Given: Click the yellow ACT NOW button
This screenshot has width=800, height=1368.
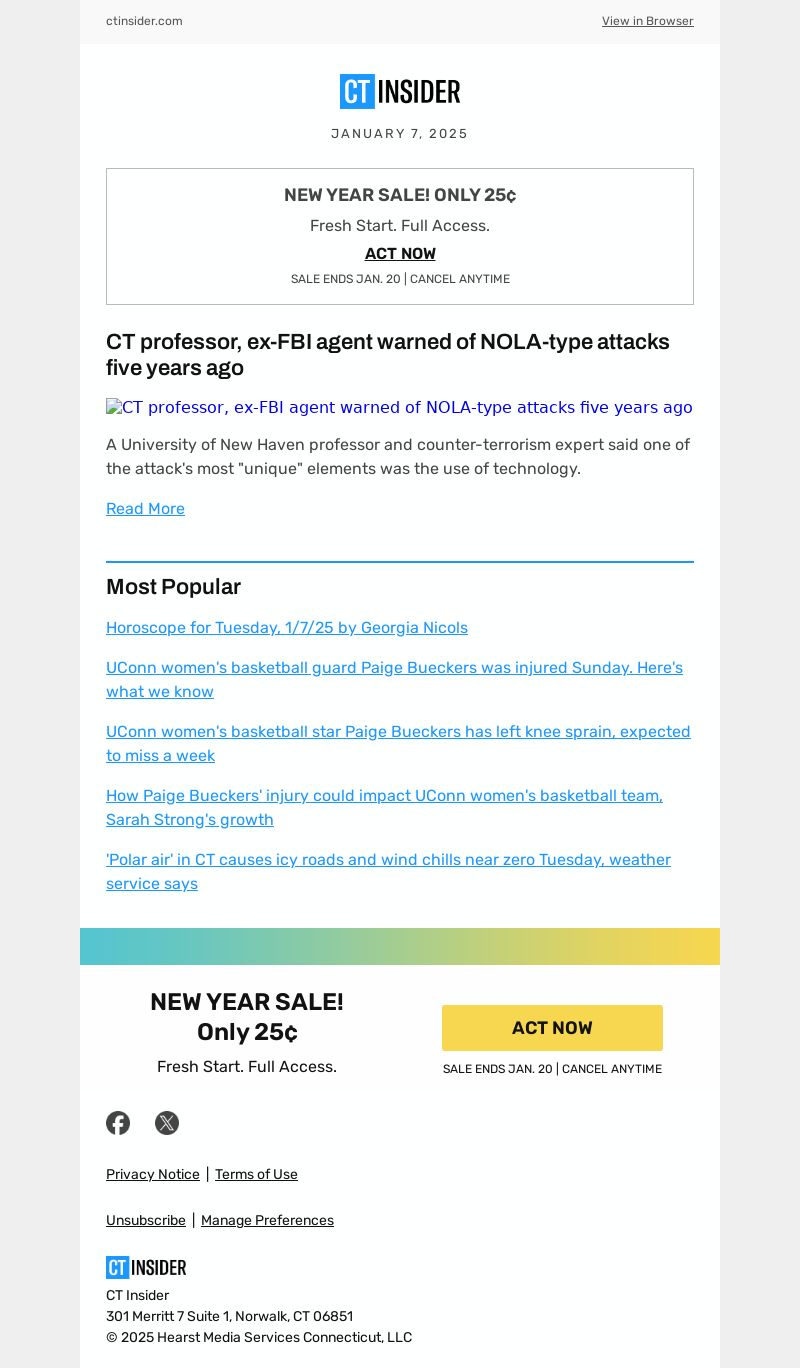Looking at the screenshot, I should pyautogui.click(x=552, y=1028).
